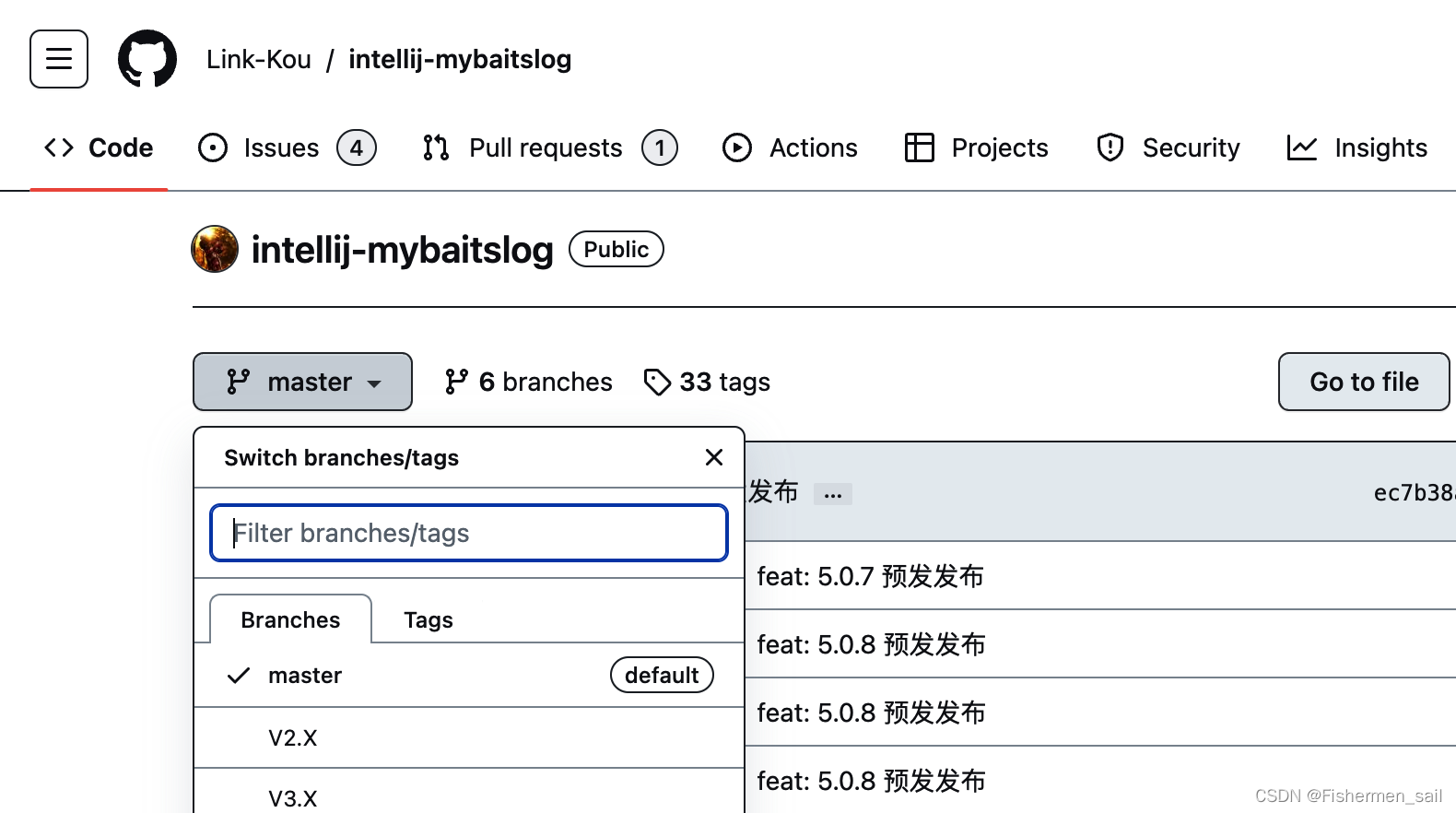Click the default badge beside master
The width and height of the screenshot is (1456, 813).
point(662,675)
